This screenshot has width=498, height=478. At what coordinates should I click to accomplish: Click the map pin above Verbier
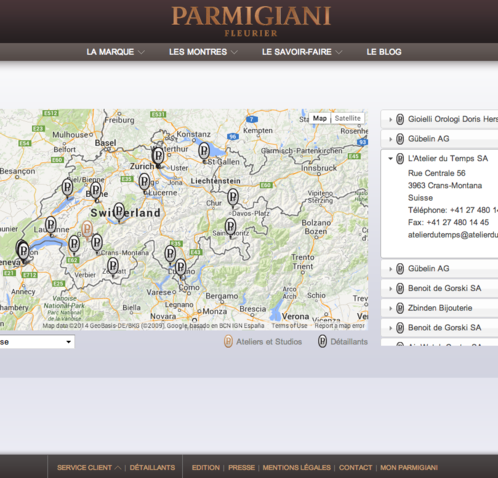[x=74, y=245]
